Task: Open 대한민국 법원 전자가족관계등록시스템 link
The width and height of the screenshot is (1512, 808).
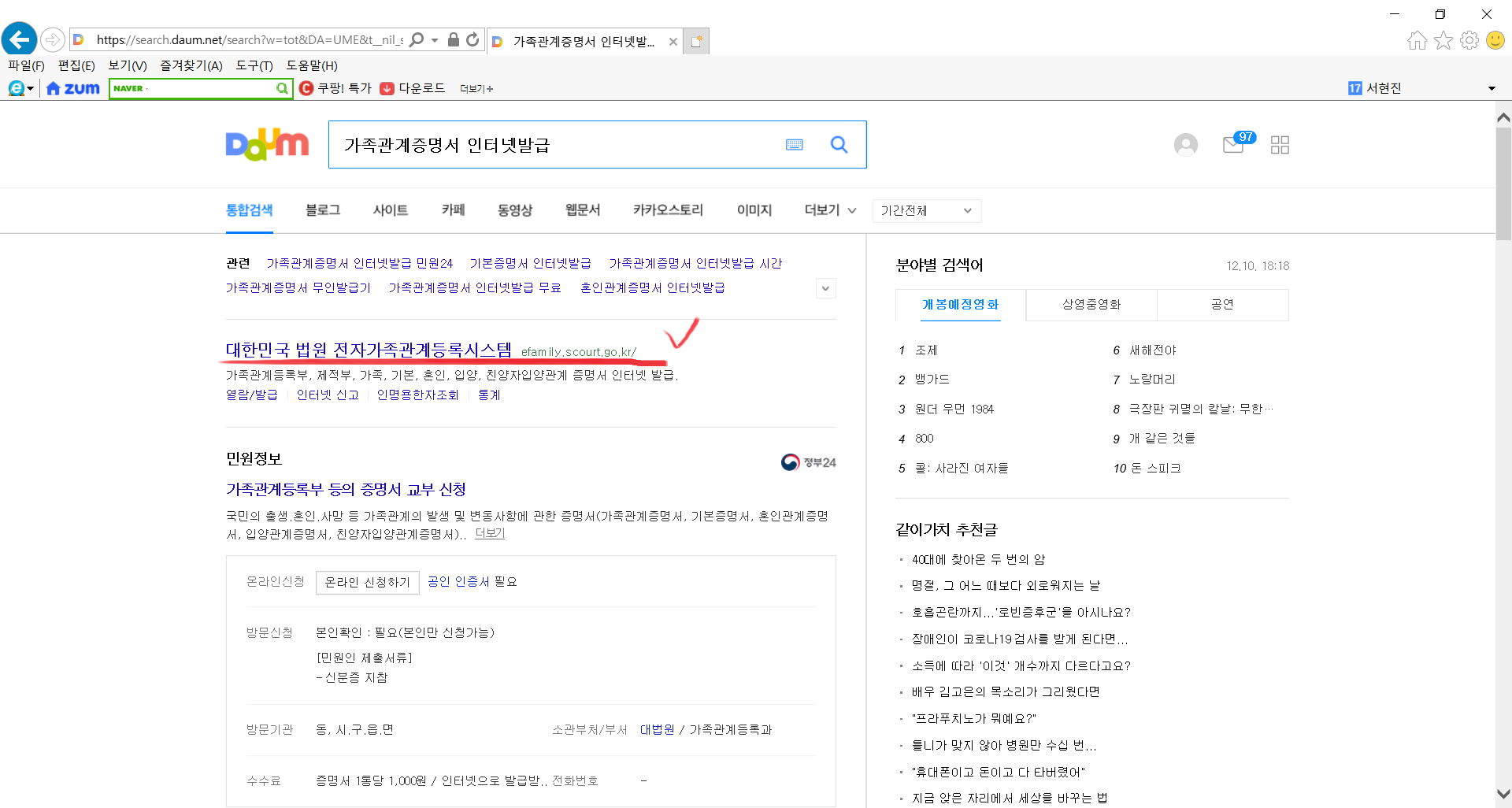Action: click(x=369, y=350)
